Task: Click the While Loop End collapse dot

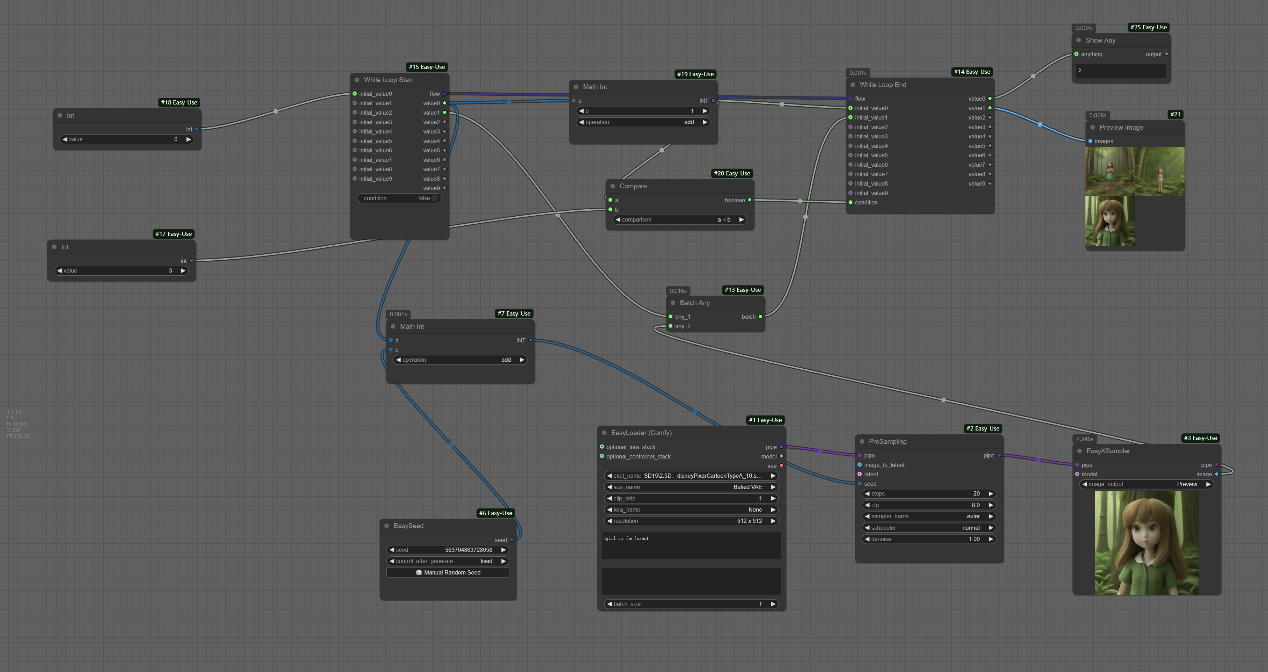Action: (x=853, y=85)
